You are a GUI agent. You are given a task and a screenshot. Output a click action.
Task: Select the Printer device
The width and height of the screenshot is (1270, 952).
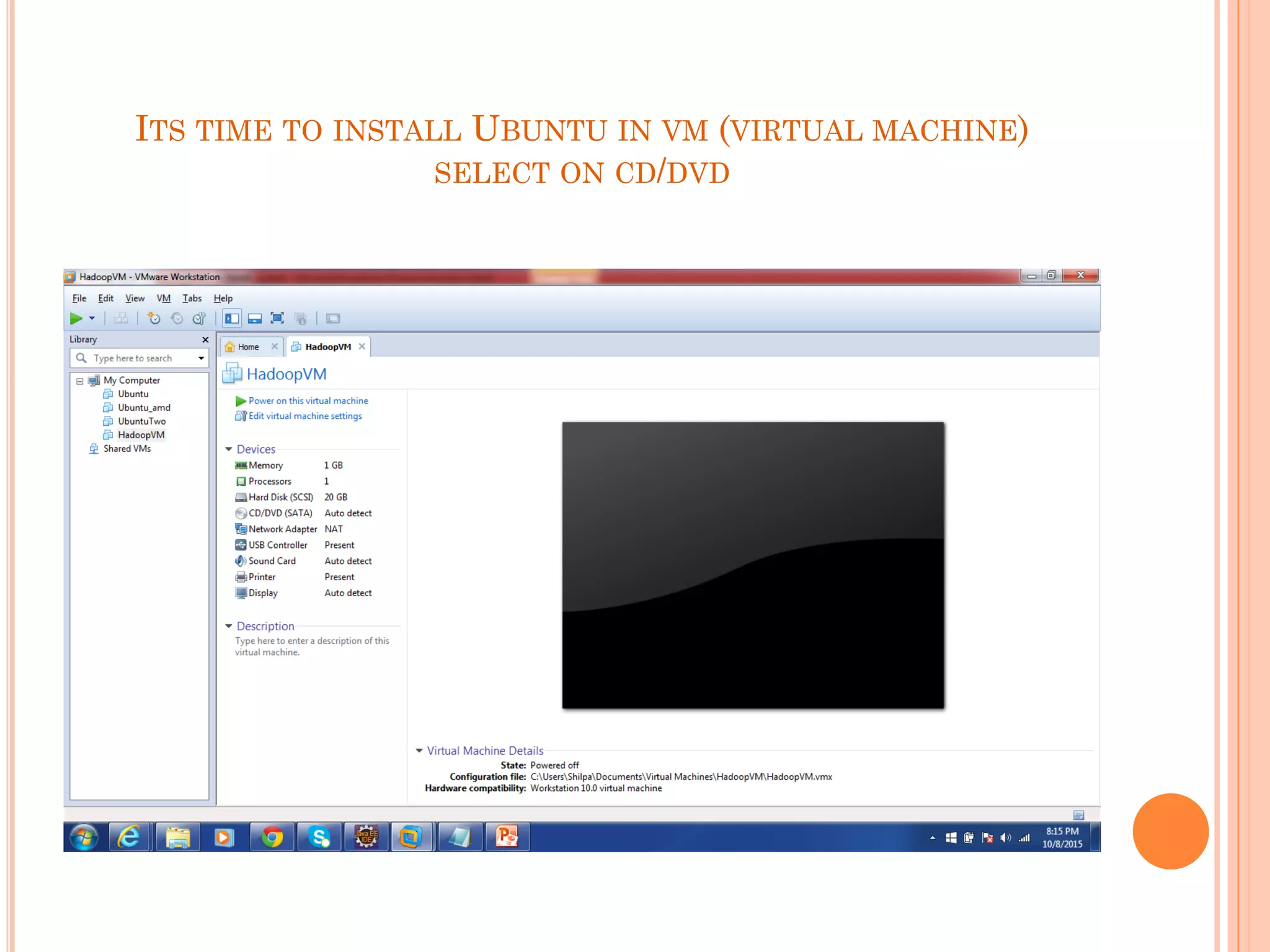[295, 577]
